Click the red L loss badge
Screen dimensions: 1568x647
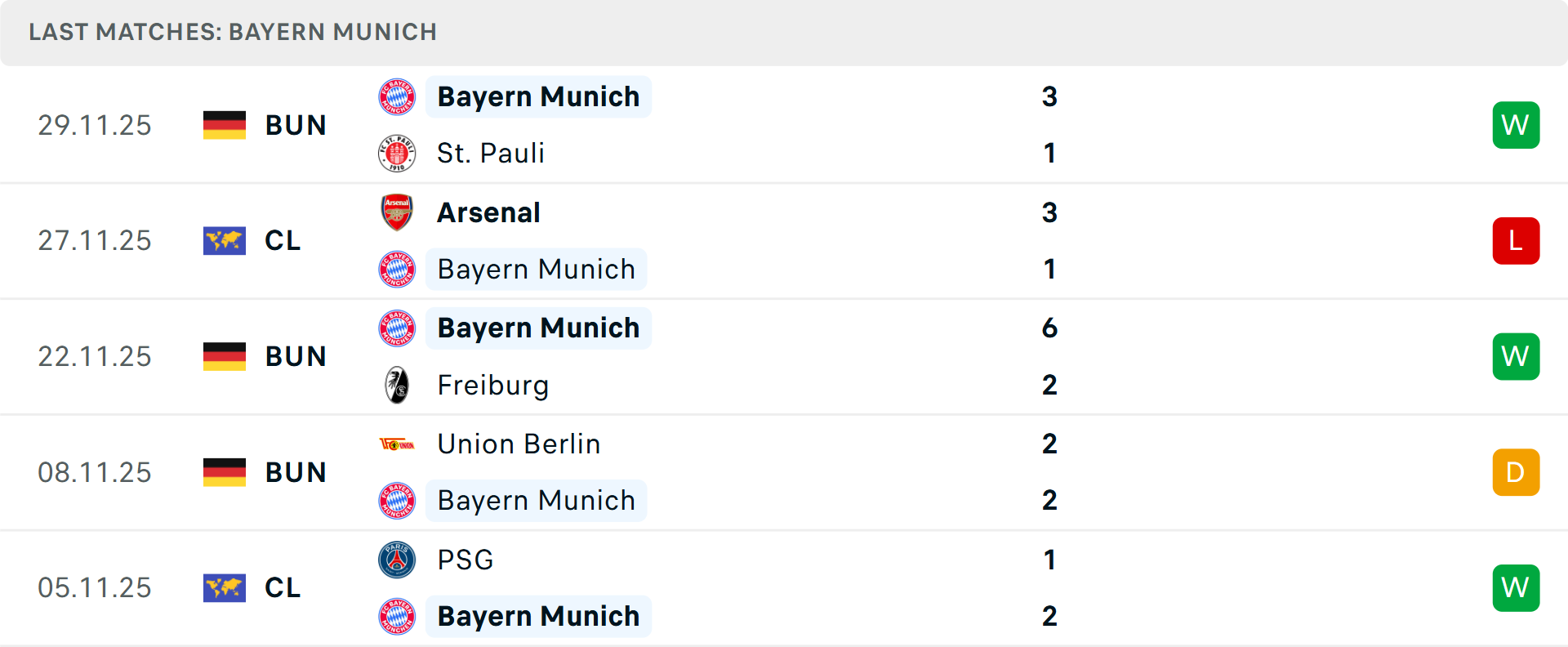(1516, 241)
